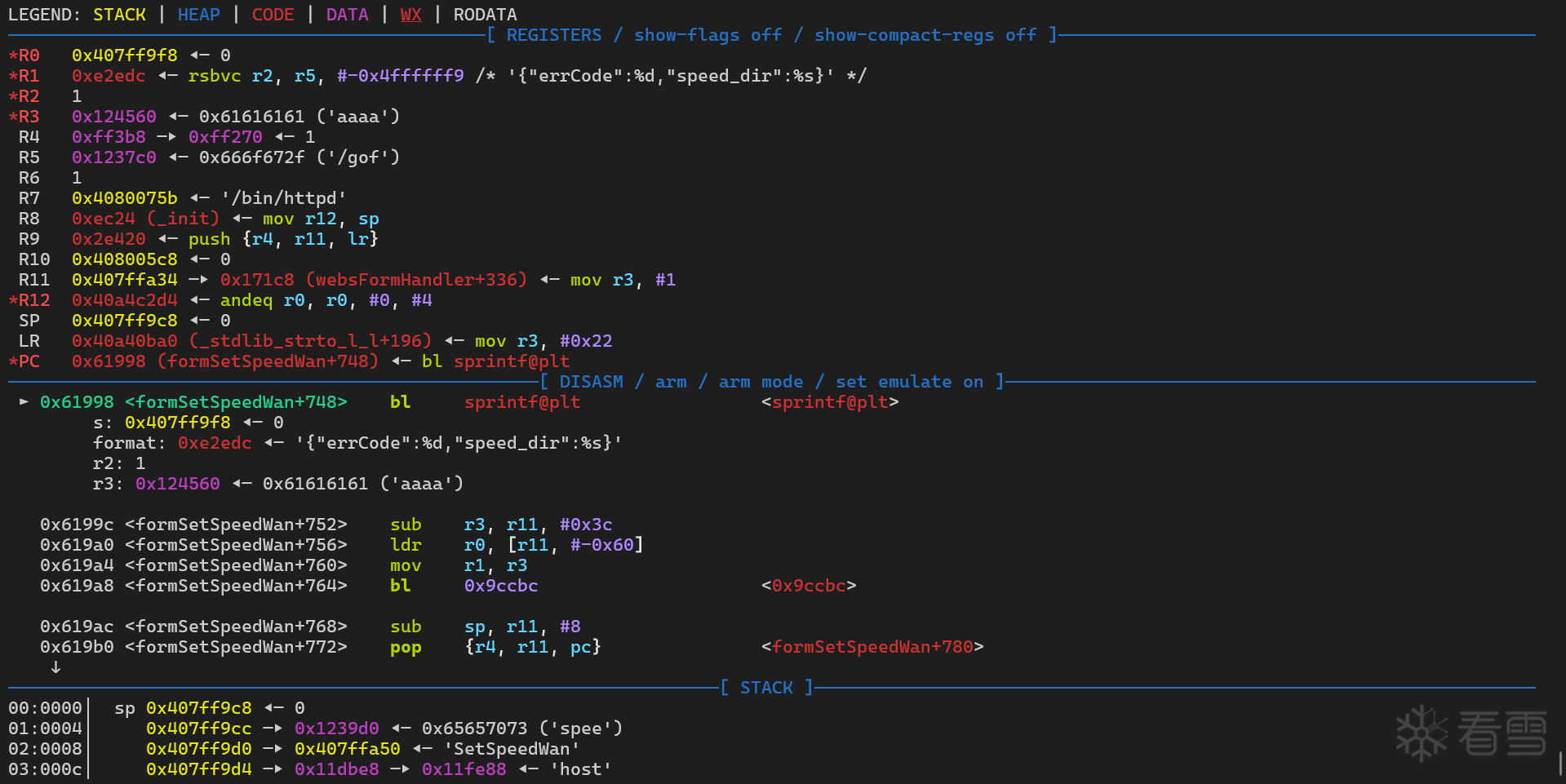Expand the disassembly continuation arrow

click(55, 667)
